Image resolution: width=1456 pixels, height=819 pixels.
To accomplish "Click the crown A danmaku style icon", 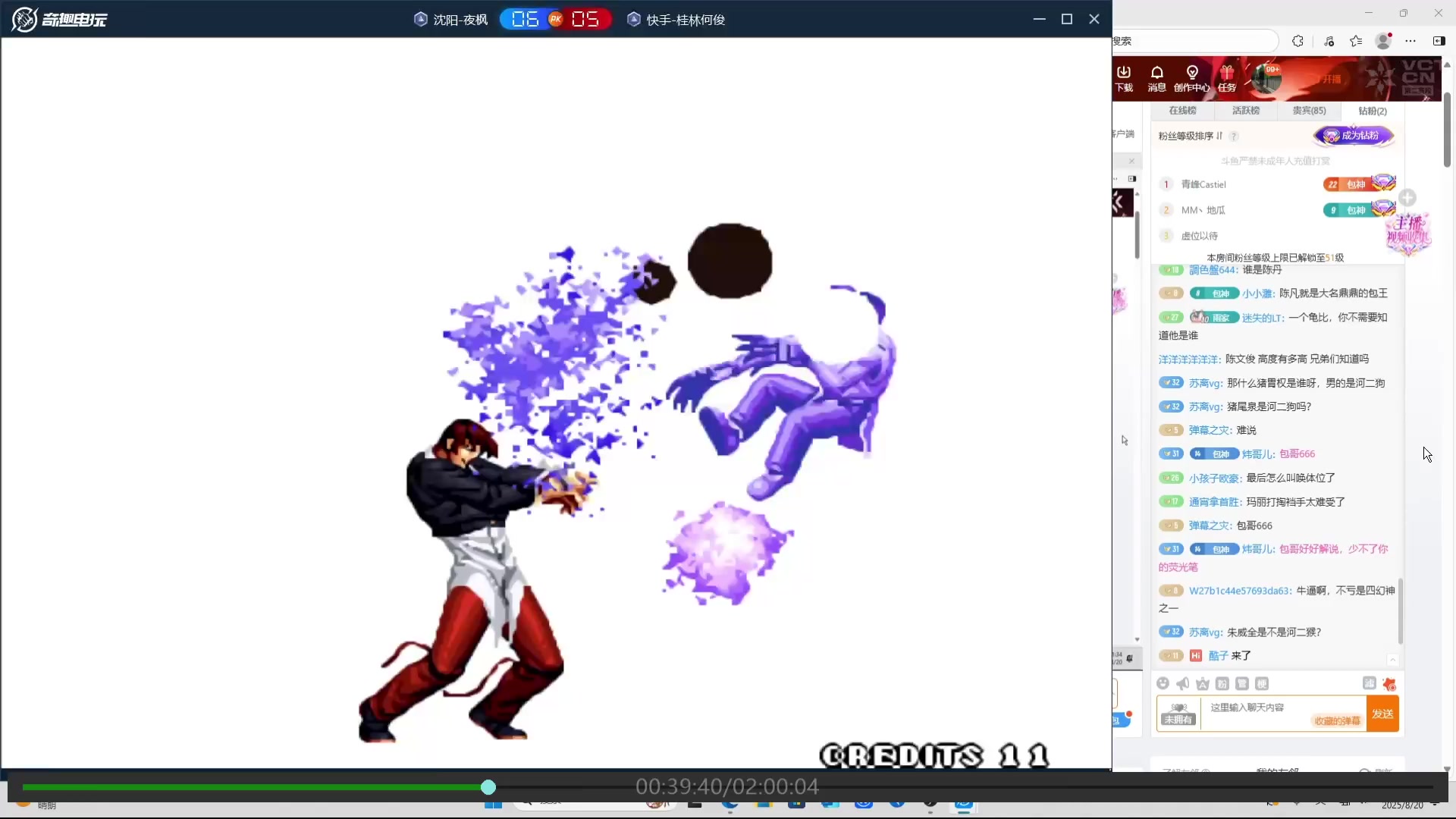I will (x=1203, y=684).
